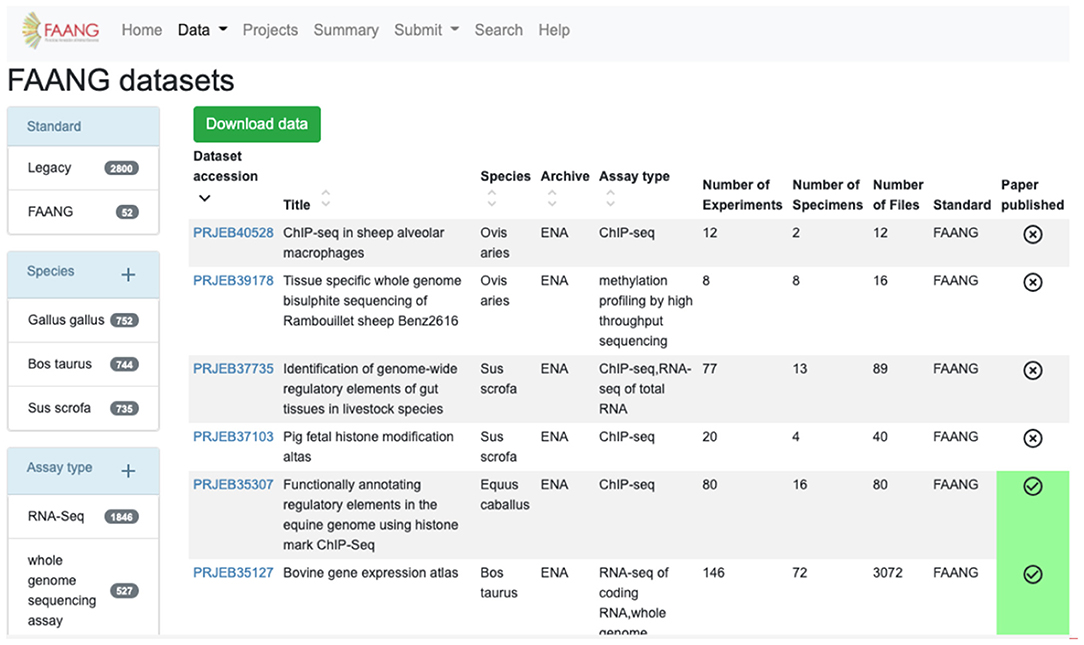Click the 3072 number of files cell
The width and height of the screenshot is (1084, 645).
tap(887, 573)
